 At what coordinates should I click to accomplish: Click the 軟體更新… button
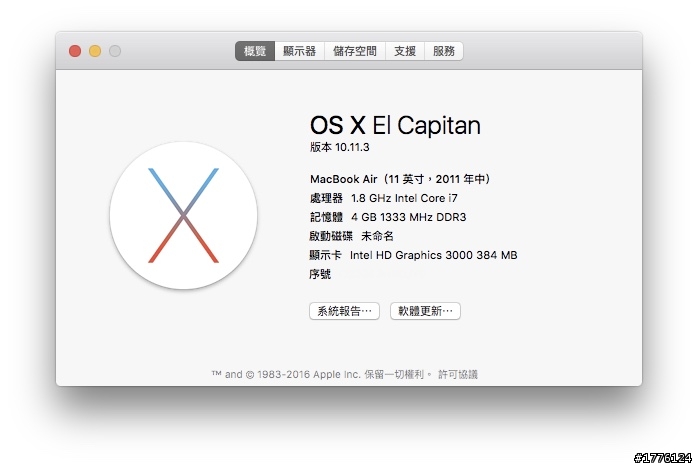[x=425, y=311]
